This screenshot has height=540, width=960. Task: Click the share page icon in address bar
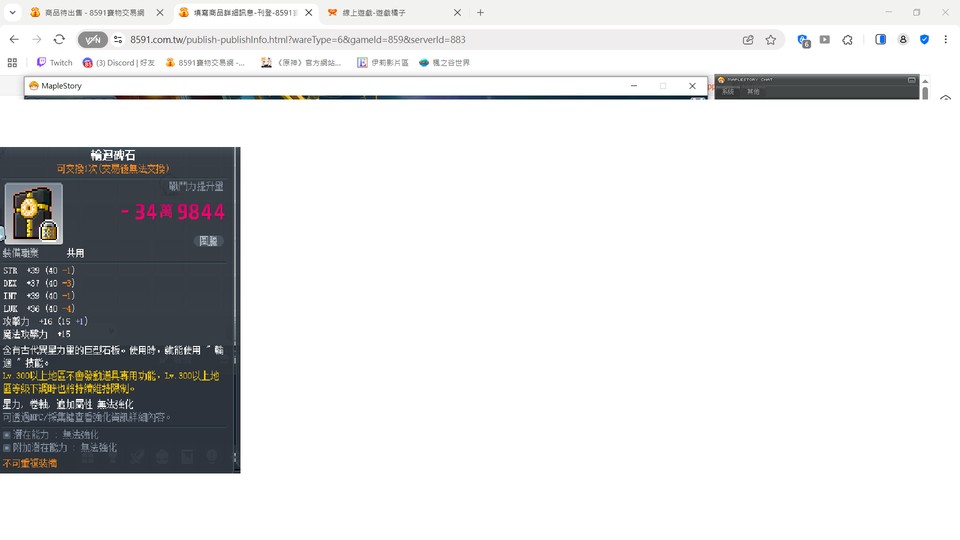[x=748, y=40]
